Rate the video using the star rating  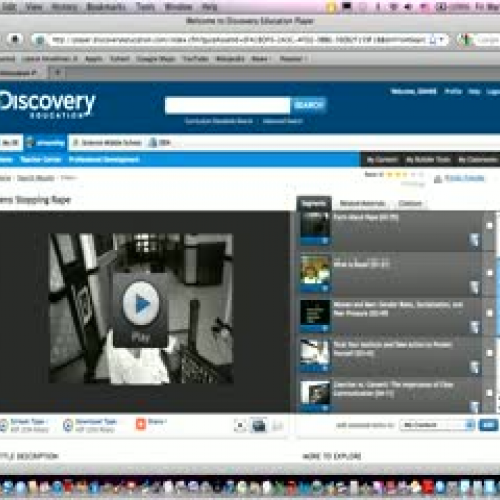[x=404, y=175]
